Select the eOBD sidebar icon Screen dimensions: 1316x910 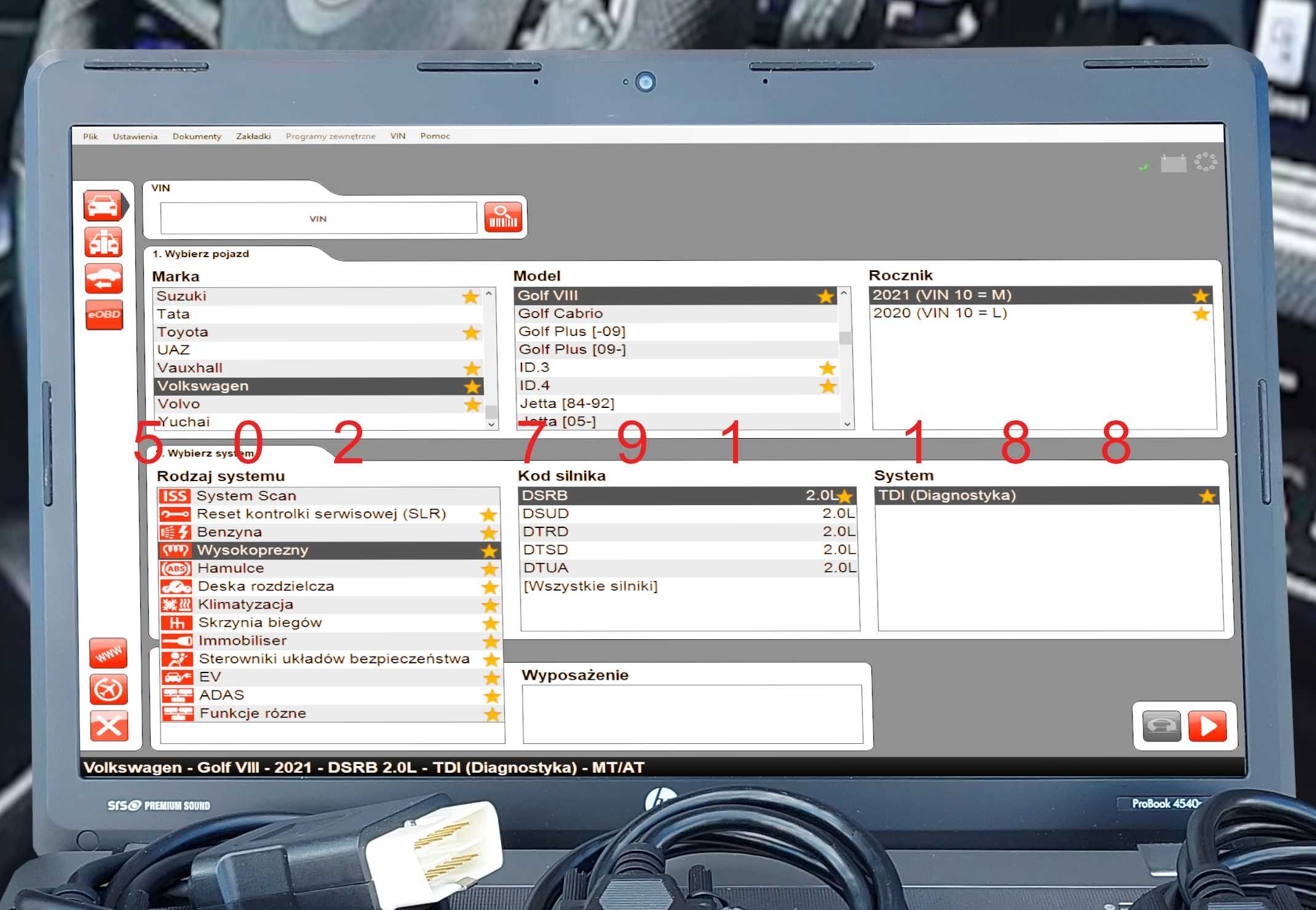[x=104, y=314]
